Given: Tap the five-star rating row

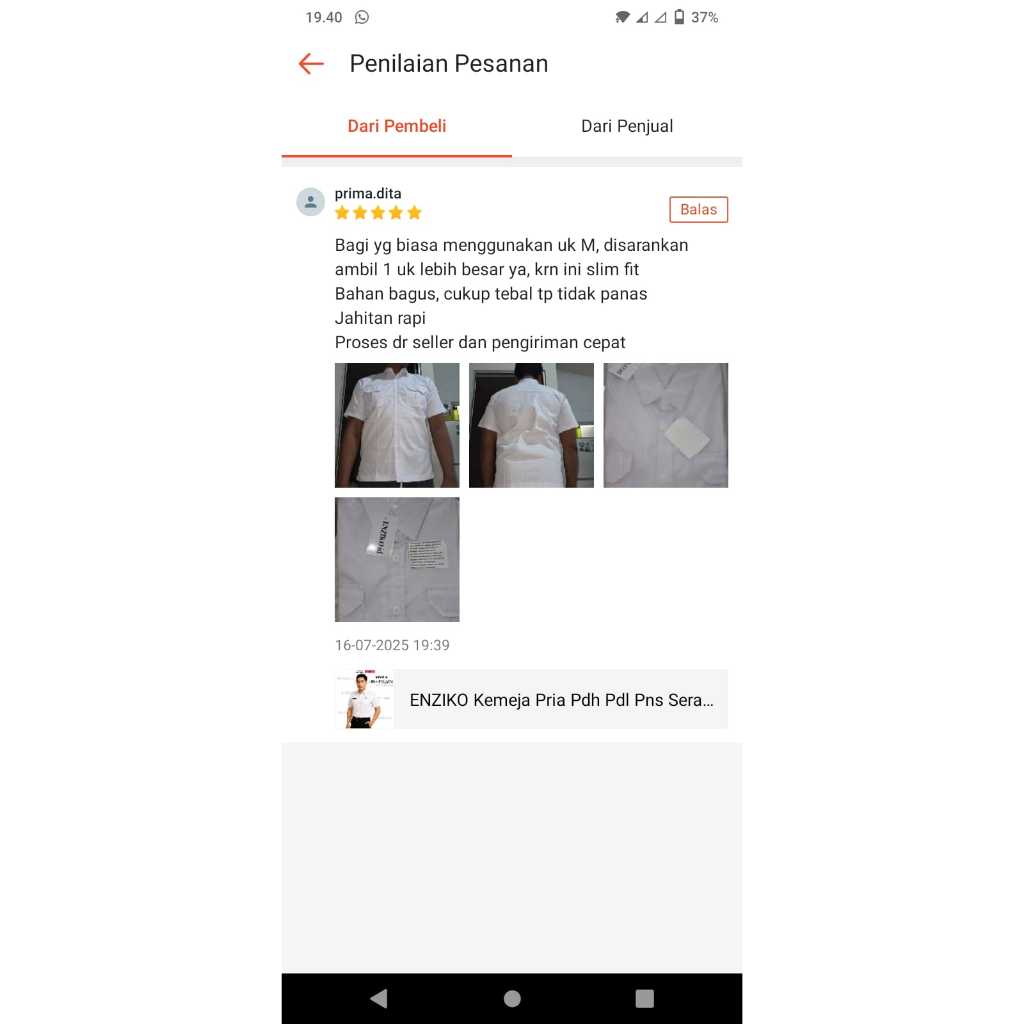Looking at the screenshot, I should pos(378,213).
